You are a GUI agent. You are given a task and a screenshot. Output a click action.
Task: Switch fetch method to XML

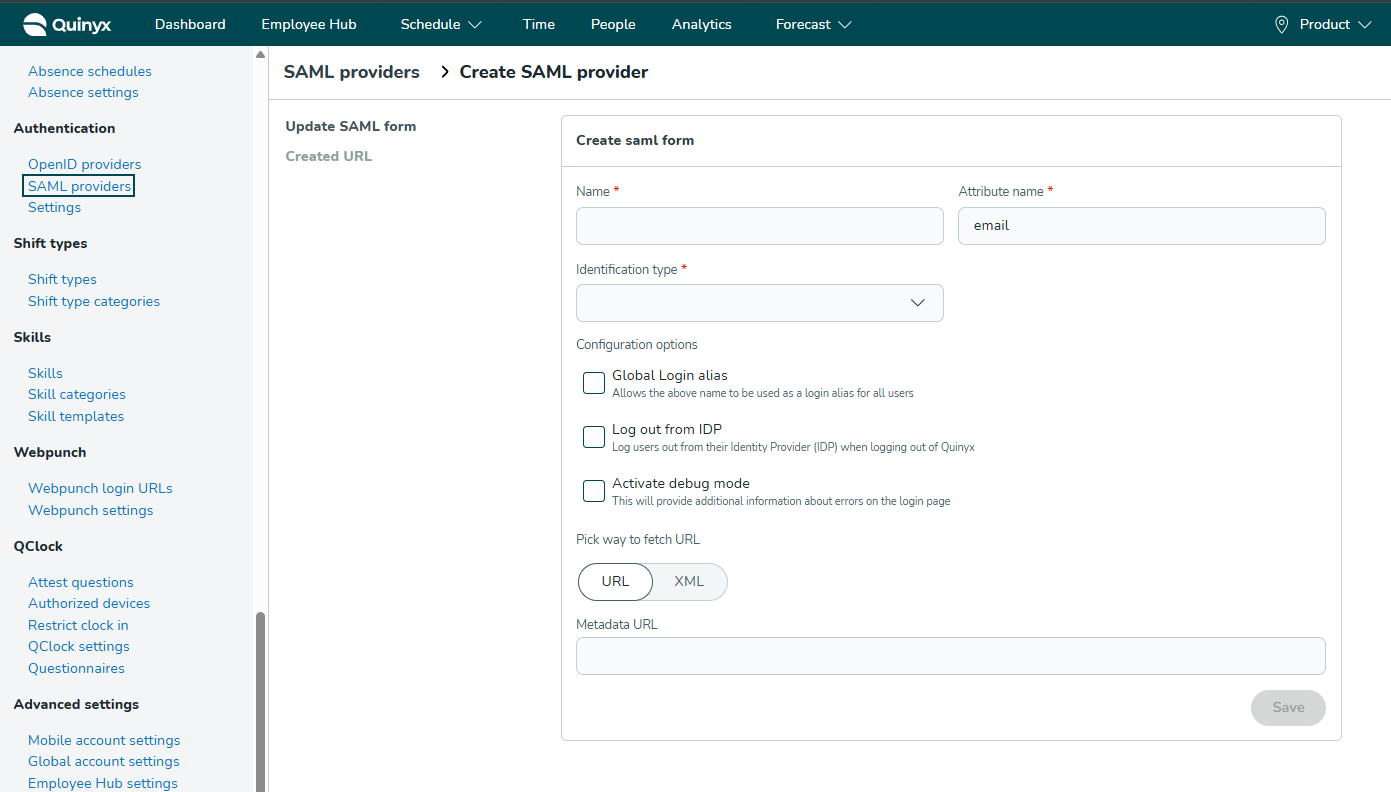pos(689,581)
